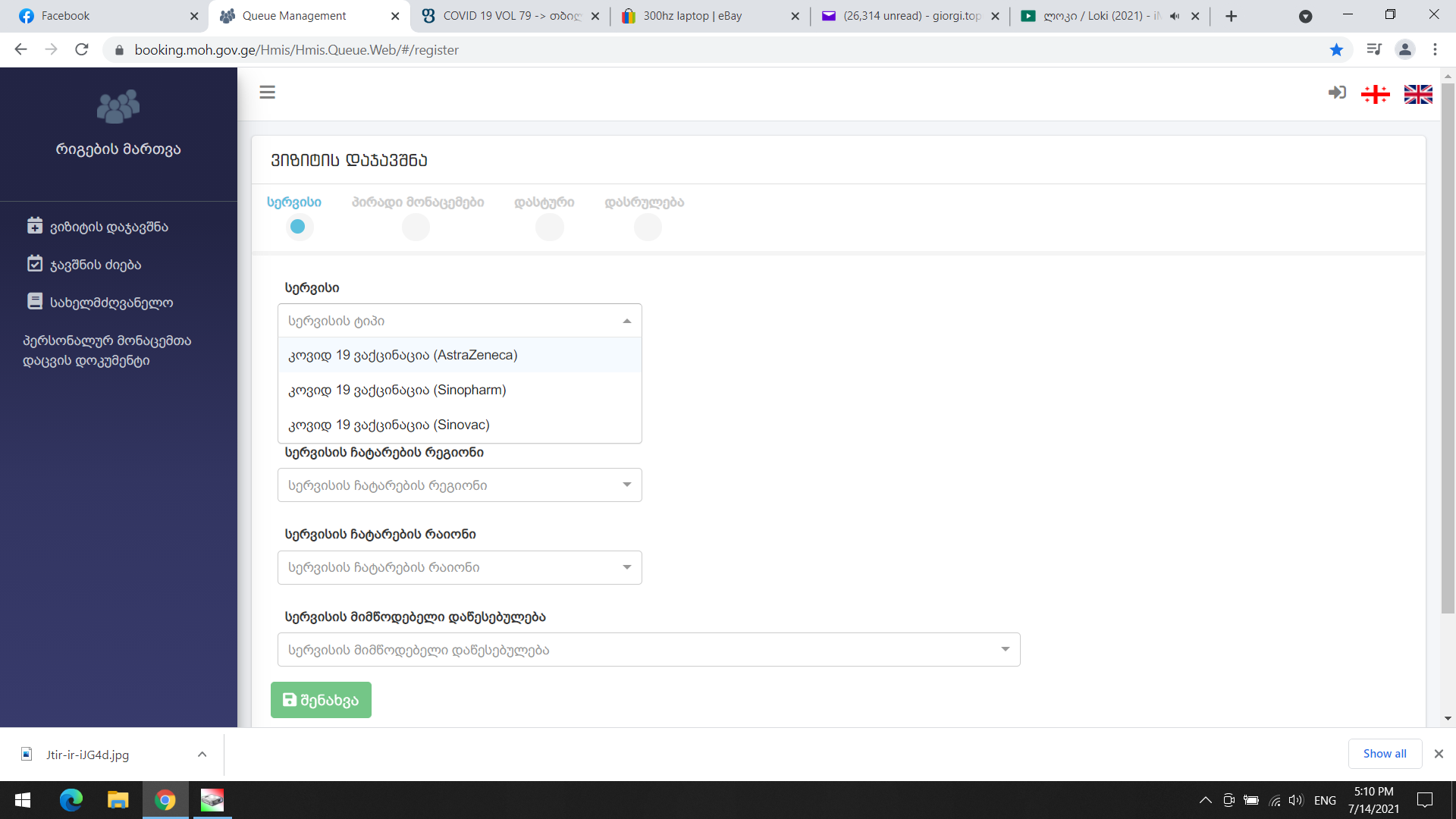Click the green შენახვა save button
This screenshot has height=819, width=1456.
click(x=321, y=700)
